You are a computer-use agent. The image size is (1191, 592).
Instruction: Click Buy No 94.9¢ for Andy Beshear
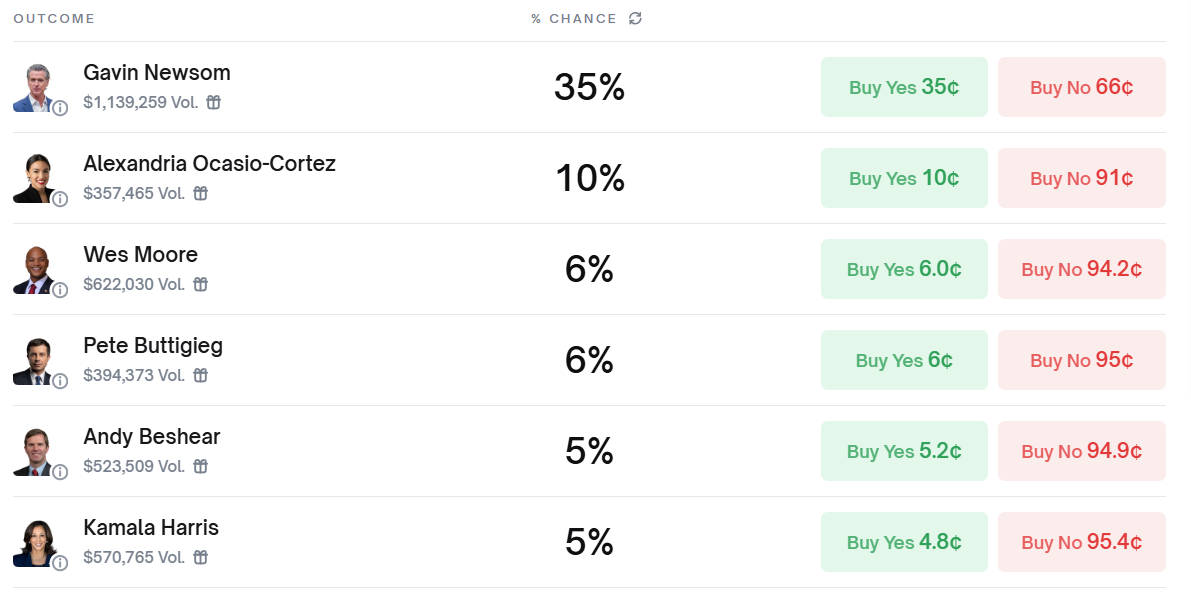1081,451
